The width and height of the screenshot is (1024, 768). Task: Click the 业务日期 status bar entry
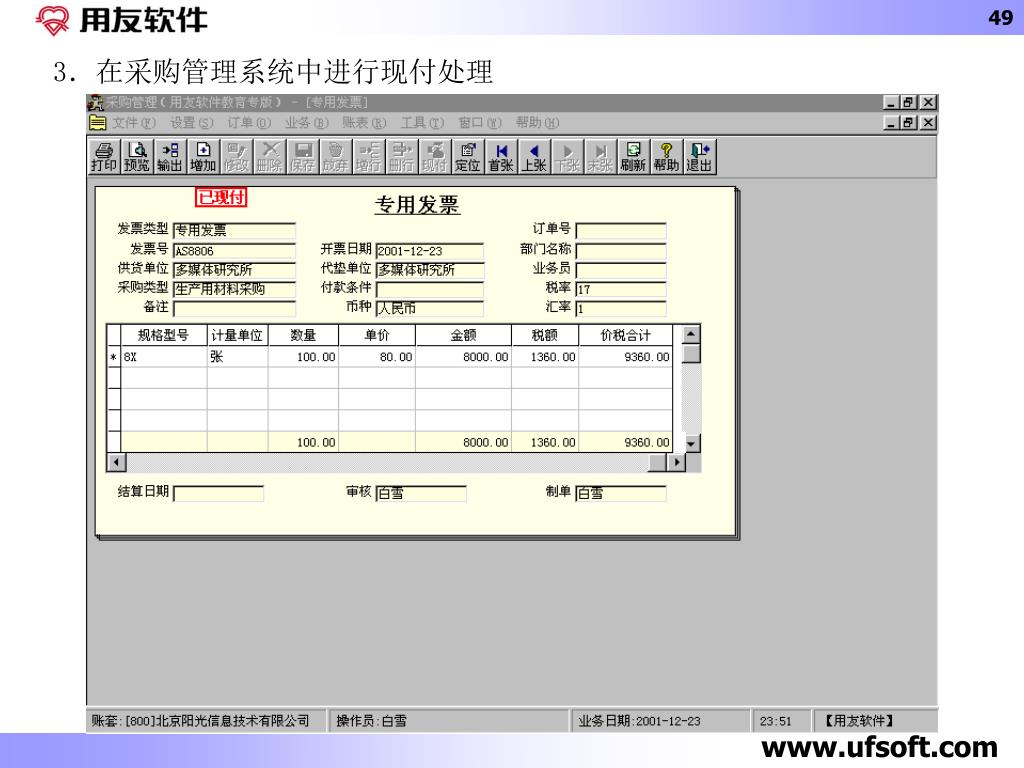click(660, 721)
